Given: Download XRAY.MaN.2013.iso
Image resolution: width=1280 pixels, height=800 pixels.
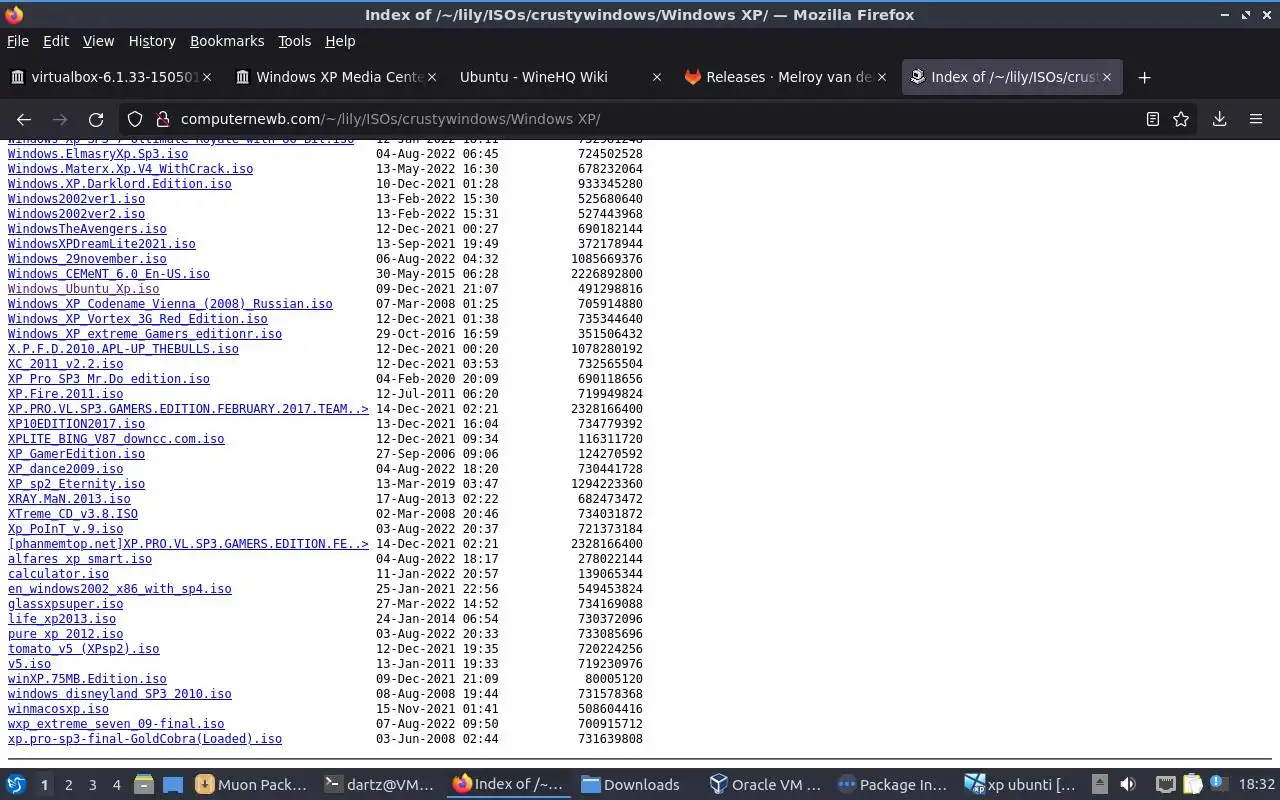Looking at the screenshot, I should point(69,499).
